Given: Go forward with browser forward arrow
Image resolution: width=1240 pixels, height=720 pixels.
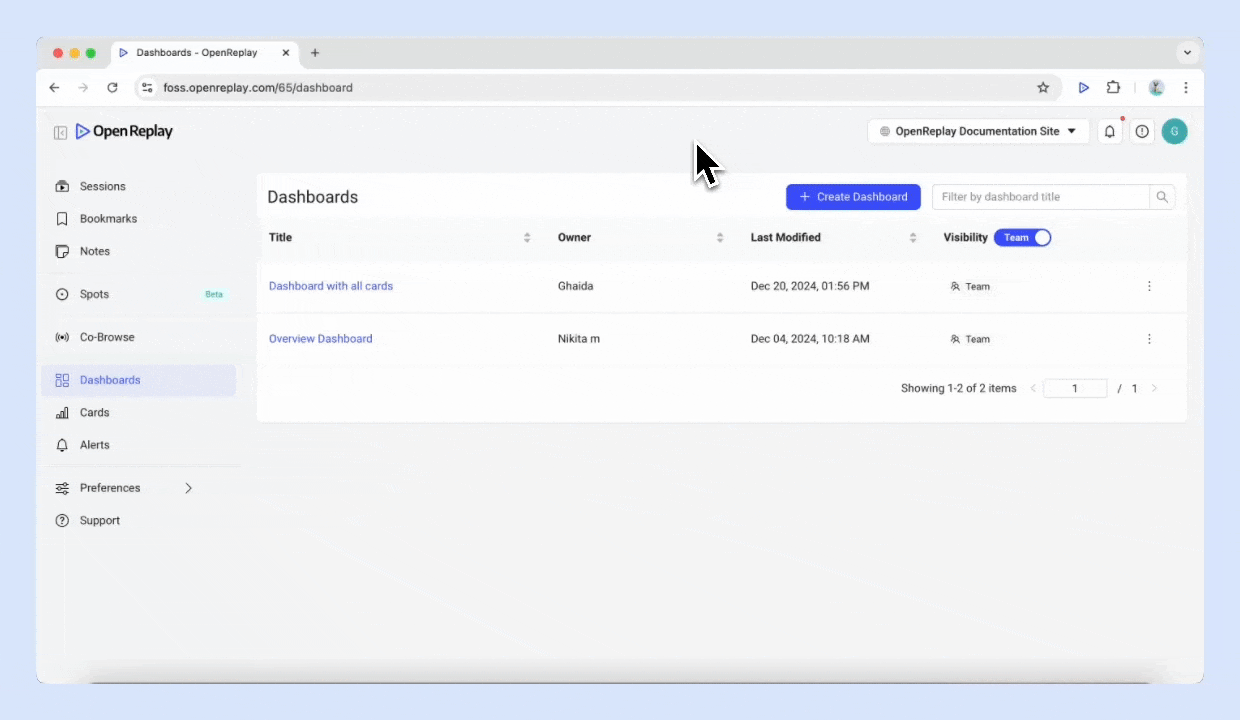Looking at the screenshot, I should [x=83, y=88].
